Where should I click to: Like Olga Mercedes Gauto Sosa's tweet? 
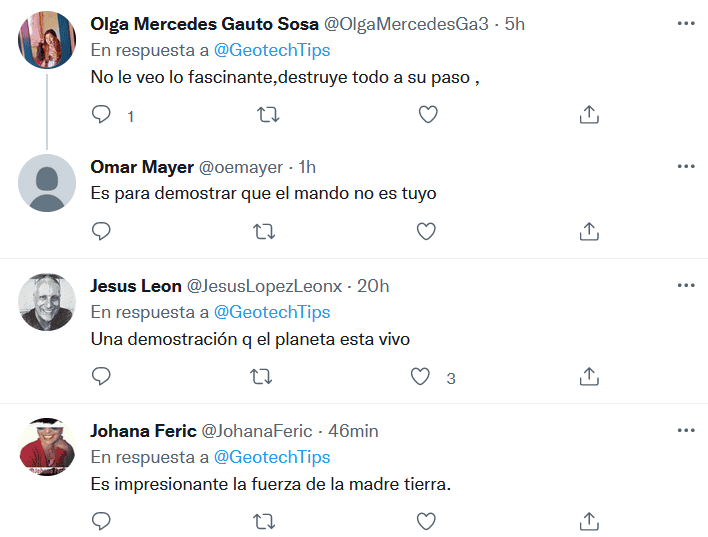[428, 116]
